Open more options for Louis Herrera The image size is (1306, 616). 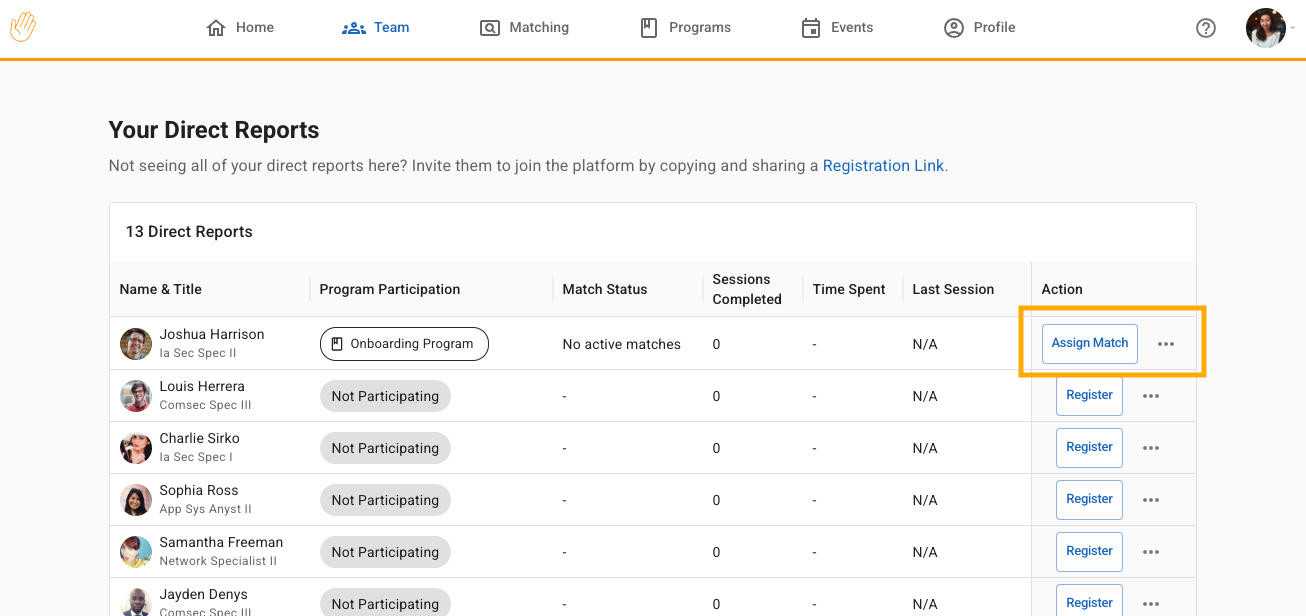tap(1151, 396)
